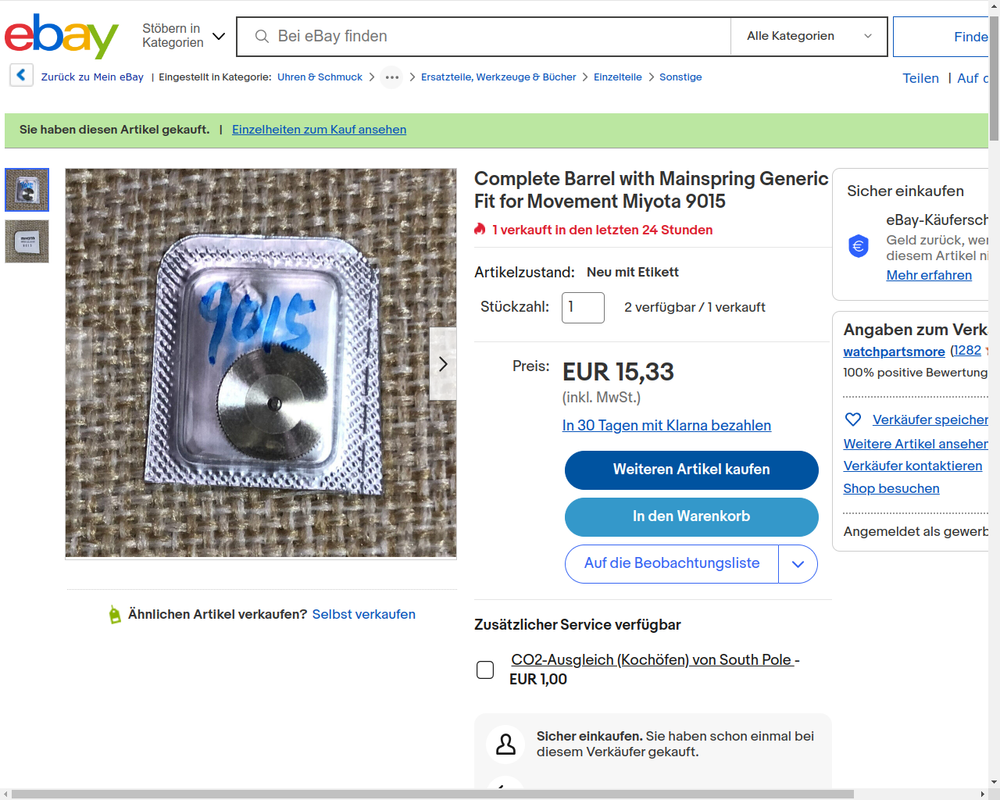Expand the Beobachtungsliste chevron menu

pyautogui.click(x=798, y=564)
